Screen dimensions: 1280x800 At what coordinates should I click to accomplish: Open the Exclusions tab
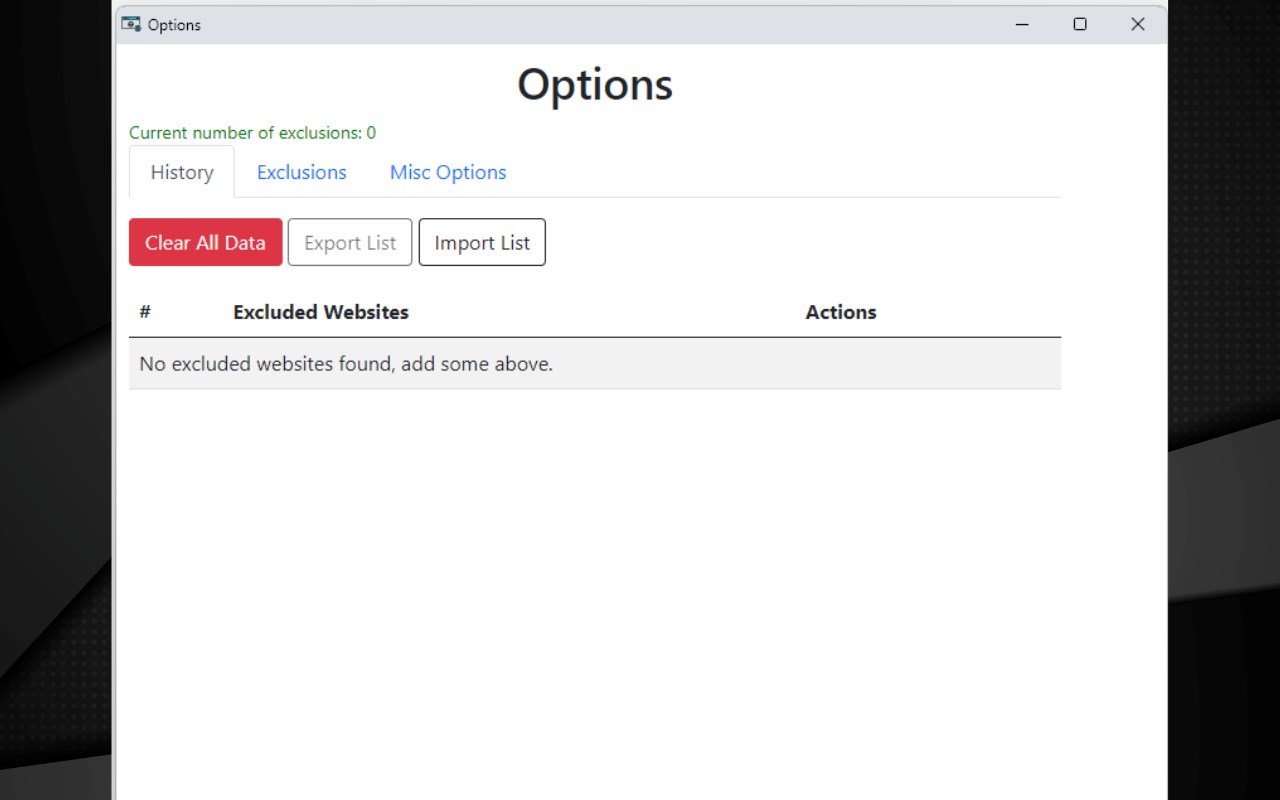click(x=301, y=172)
